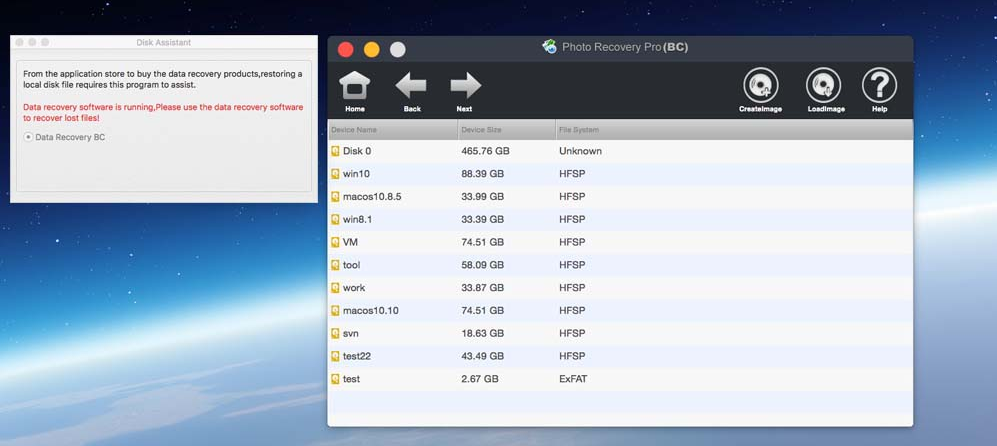Click the 2.67 GB size cell
This screenshot has height=446, width=997.
pos(480,379)
